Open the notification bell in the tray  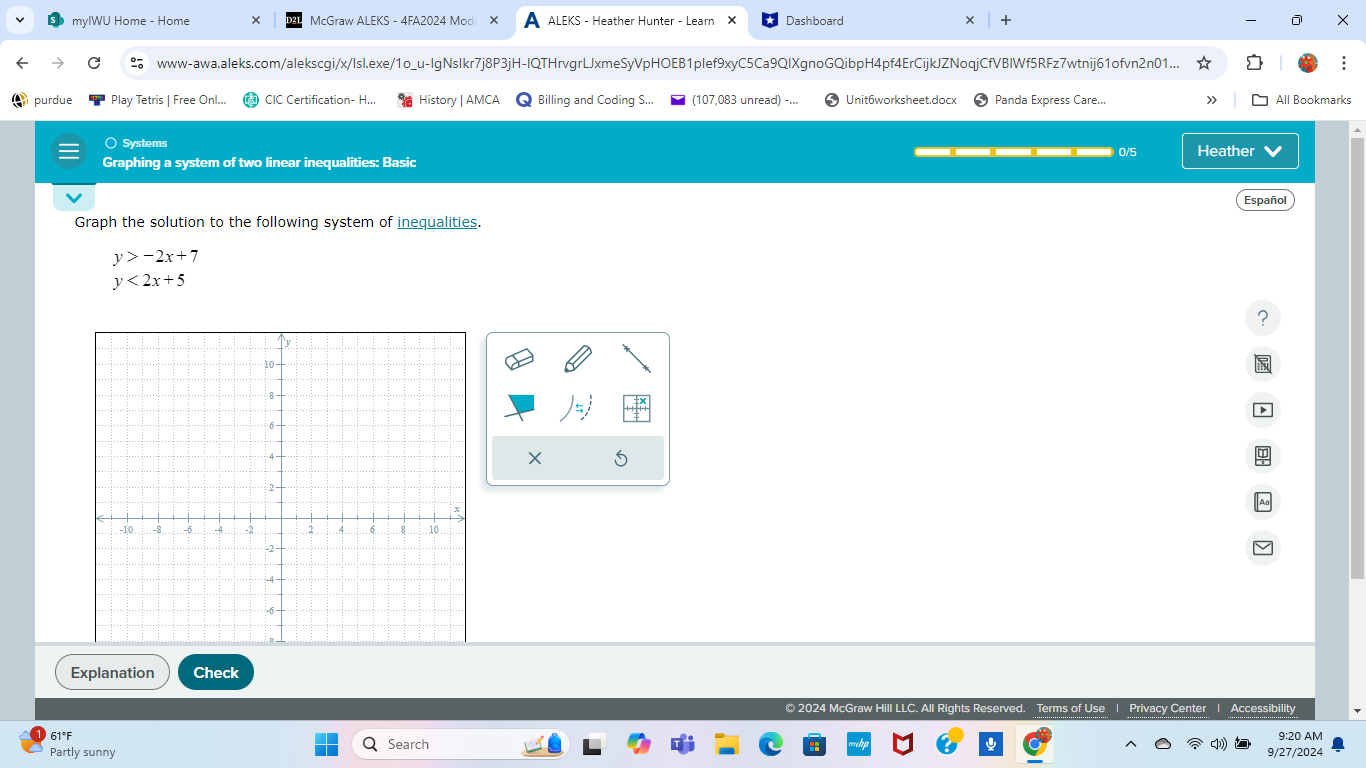[x=1338, y=744]
